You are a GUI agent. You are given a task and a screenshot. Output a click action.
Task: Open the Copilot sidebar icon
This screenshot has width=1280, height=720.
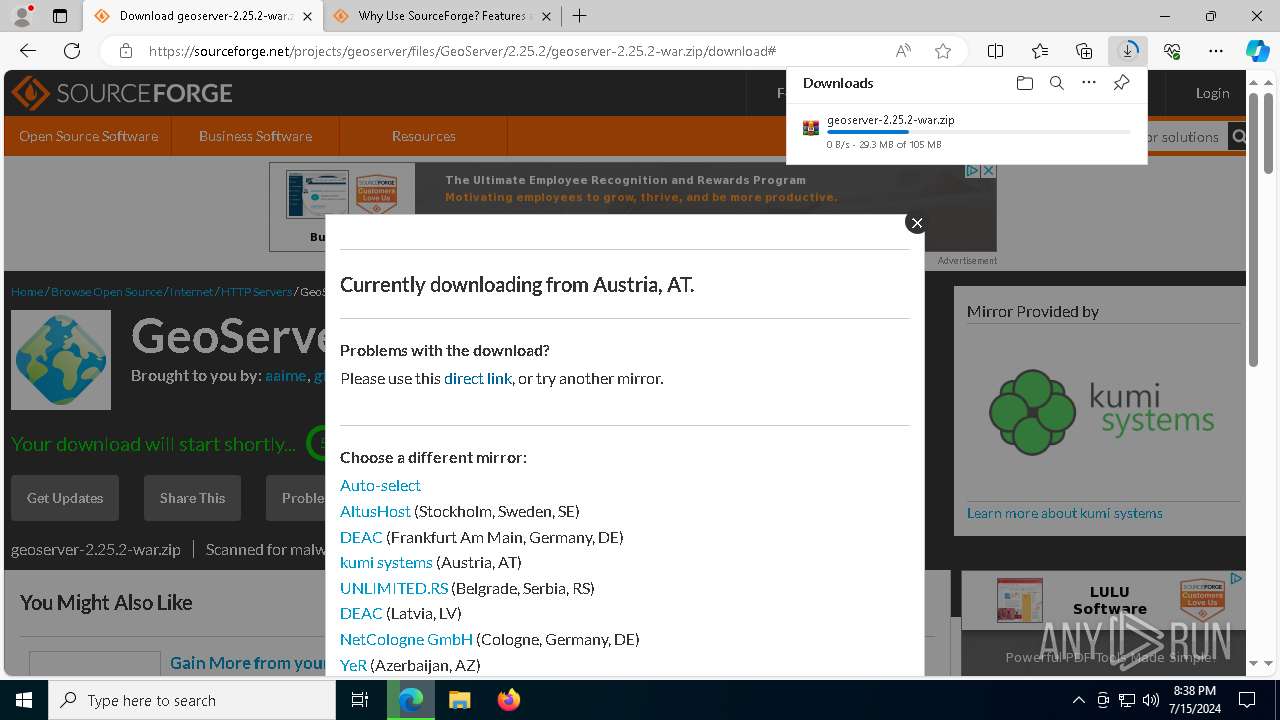click(1257, 51)
